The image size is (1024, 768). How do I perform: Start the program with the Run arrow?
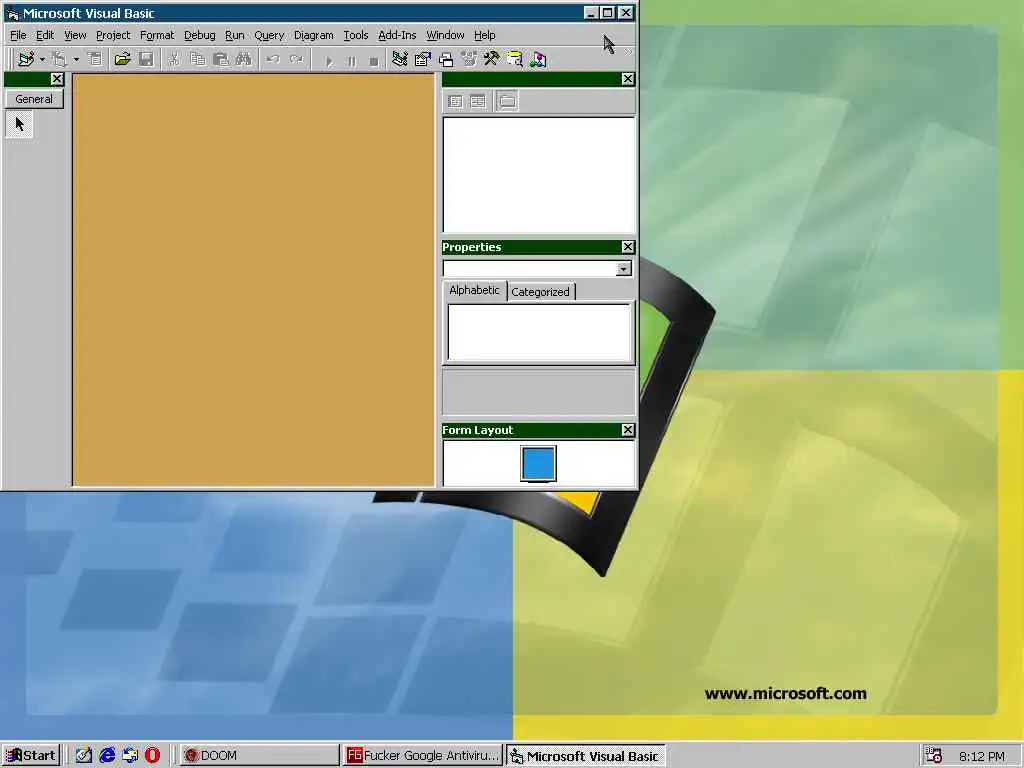329,61
